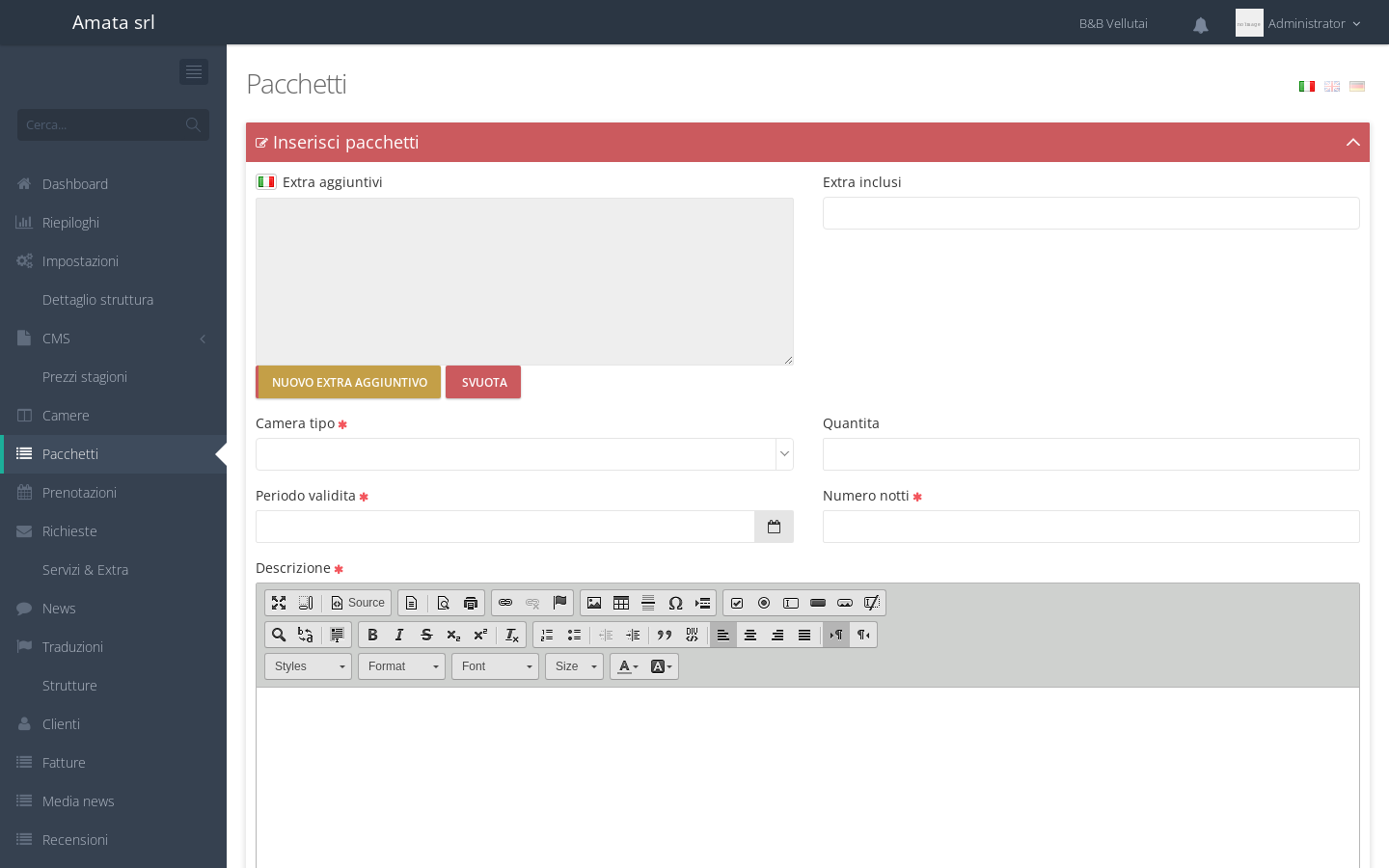Click the Print icon in editor toolbar
This screenshot has height=868, width=1389.
point(471,603)
